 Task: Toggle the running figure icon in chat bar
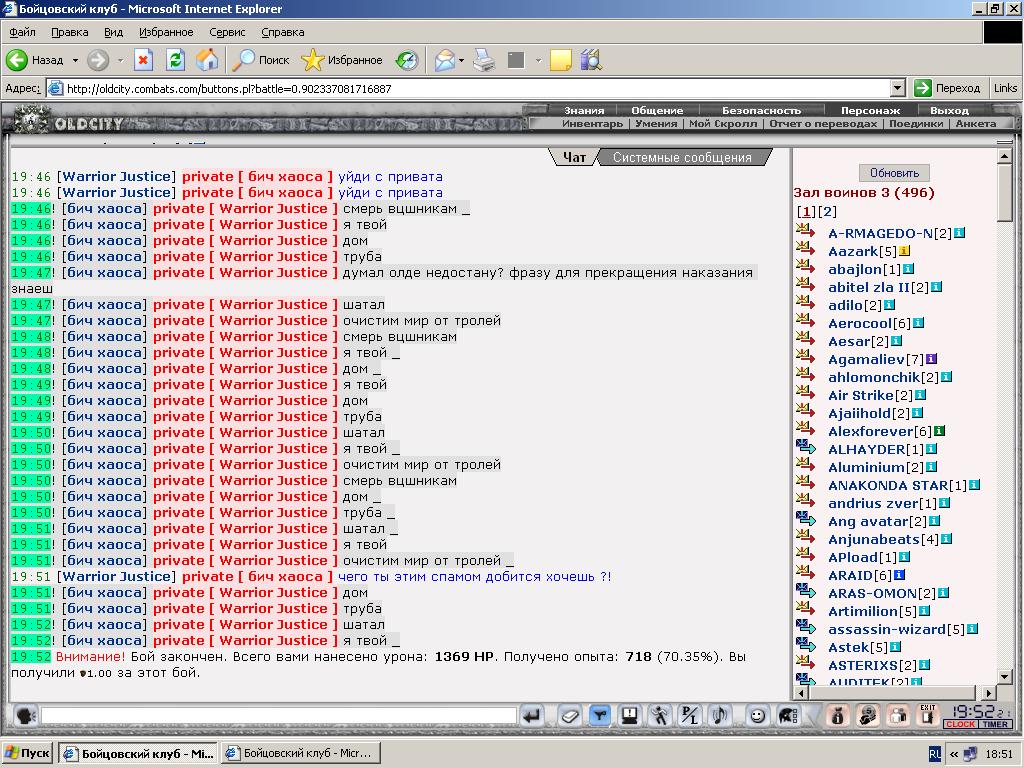click(660, 716)
